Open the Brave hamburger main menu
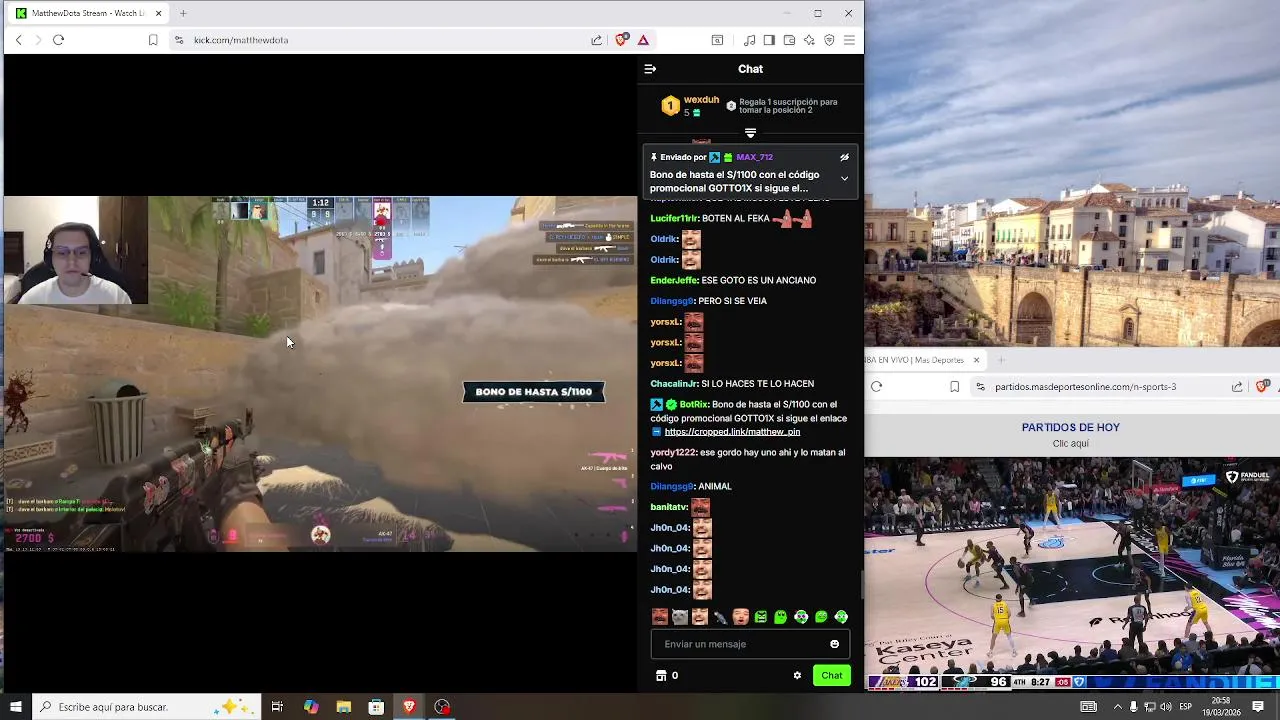Screen dimensions: 1280x720 coord(849,40)
